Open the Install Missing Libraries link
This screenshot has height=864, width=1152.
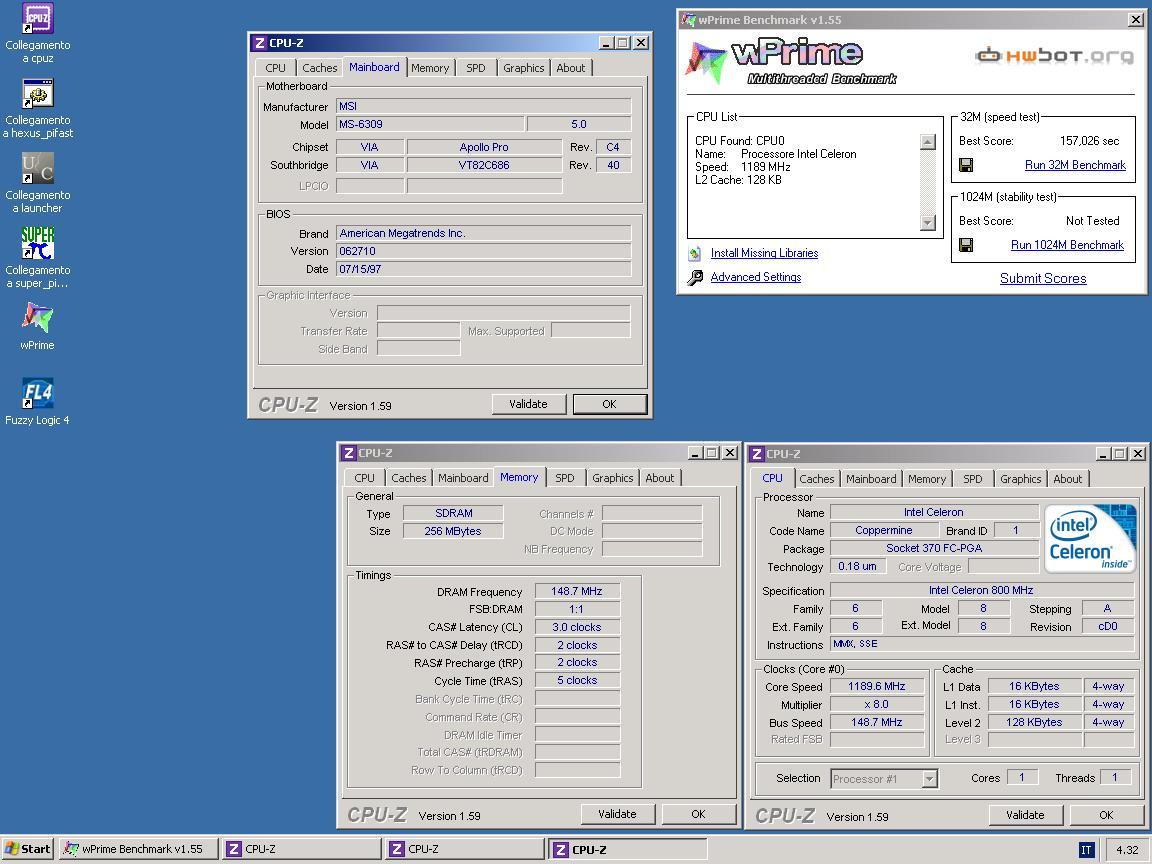pos(764,253)
